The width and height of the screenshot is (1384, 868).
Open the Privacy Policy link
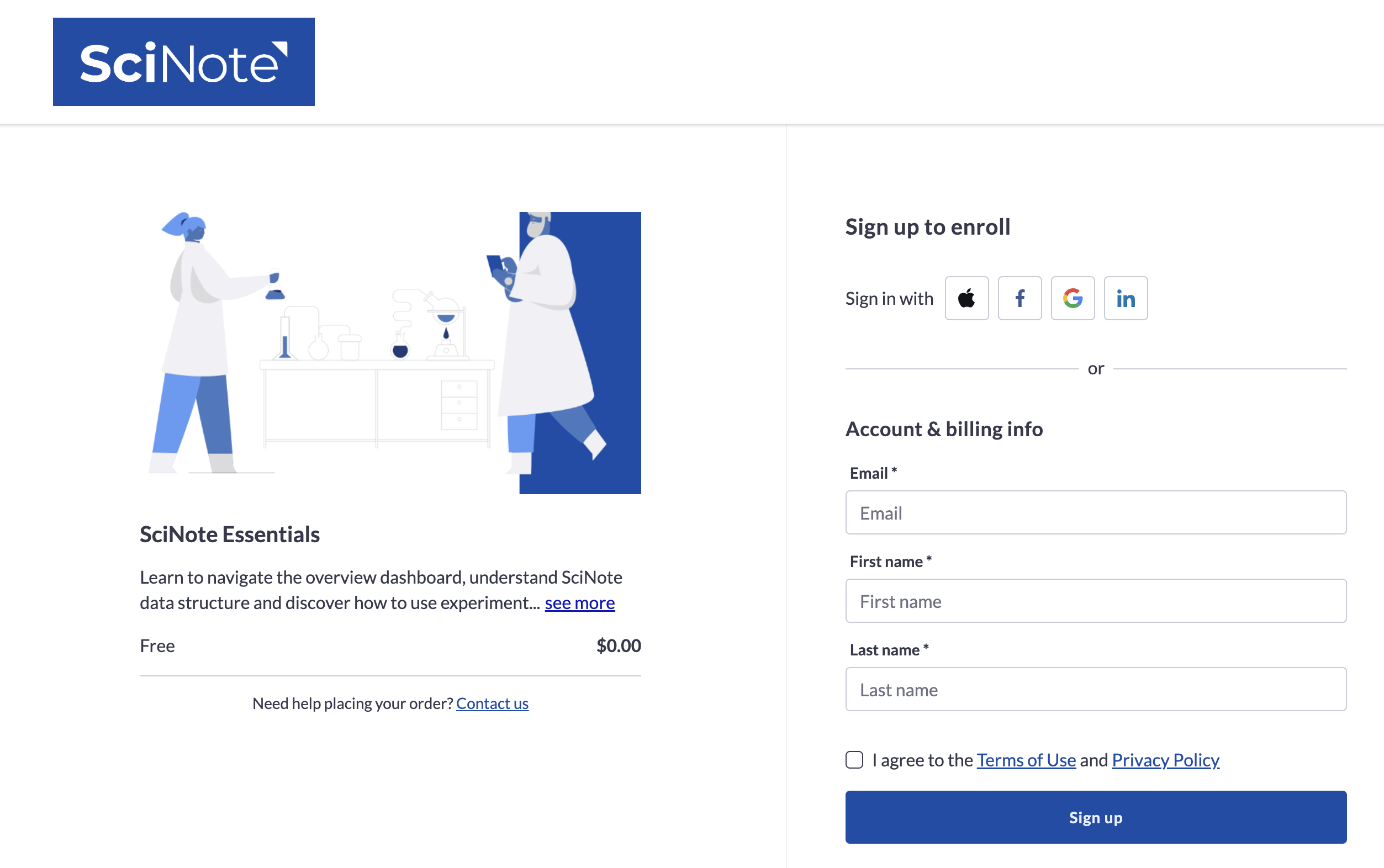[x=1165, y=760]
